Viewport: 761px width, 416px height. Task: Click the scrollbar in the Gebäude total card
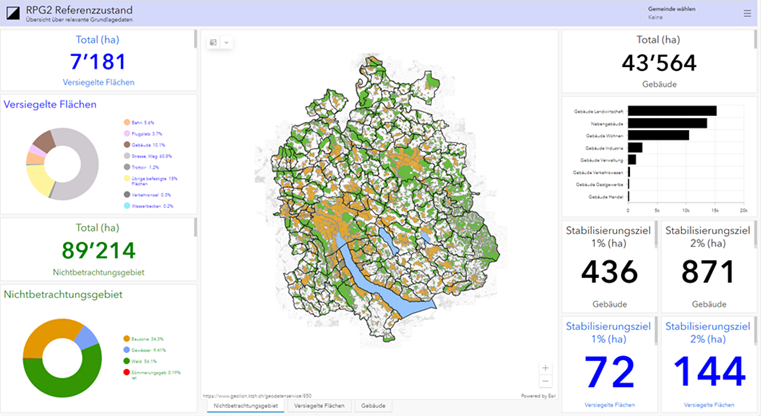755,39
